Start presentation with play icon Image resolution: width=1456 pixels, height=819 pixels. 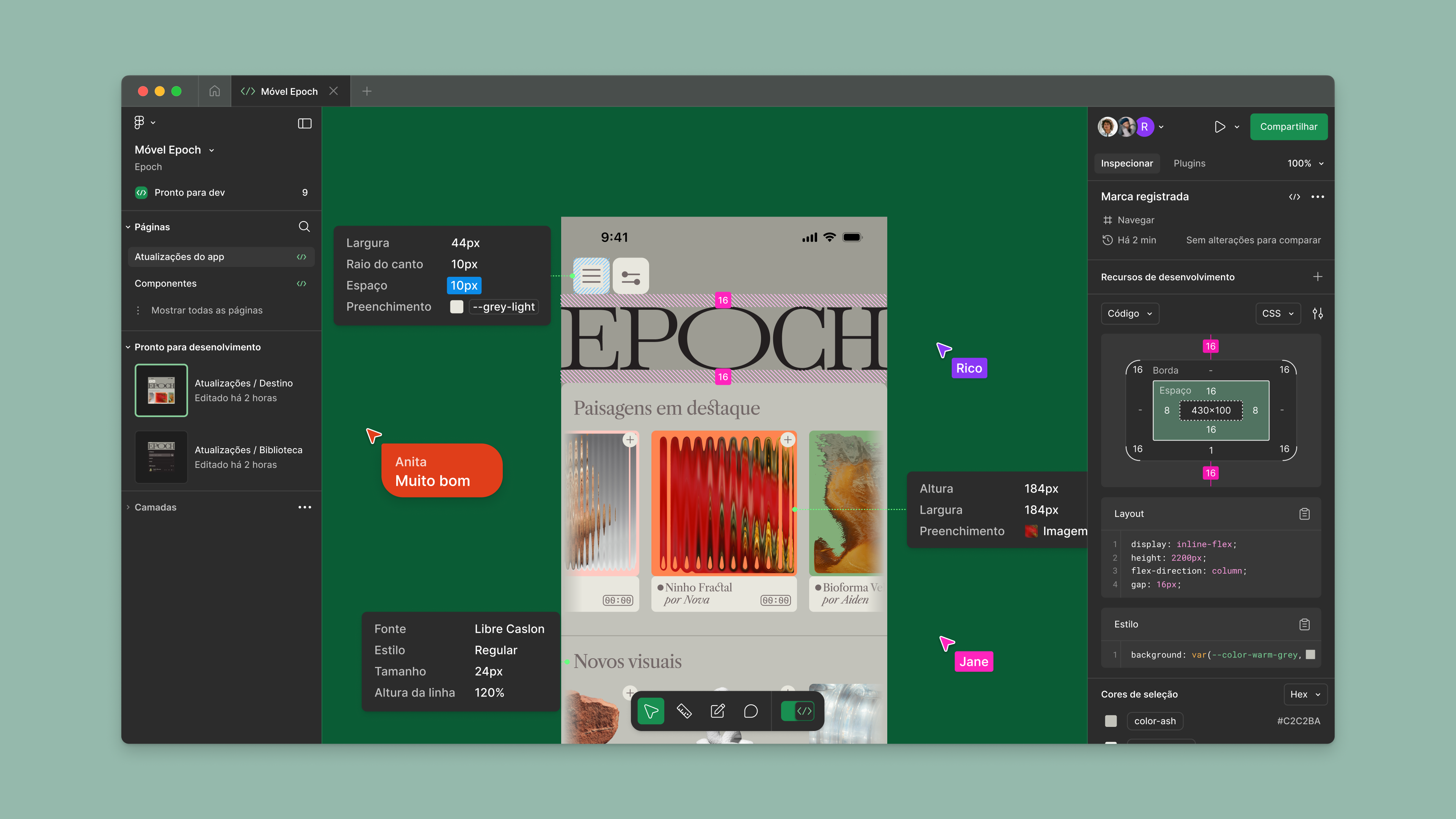(1220, 127)
